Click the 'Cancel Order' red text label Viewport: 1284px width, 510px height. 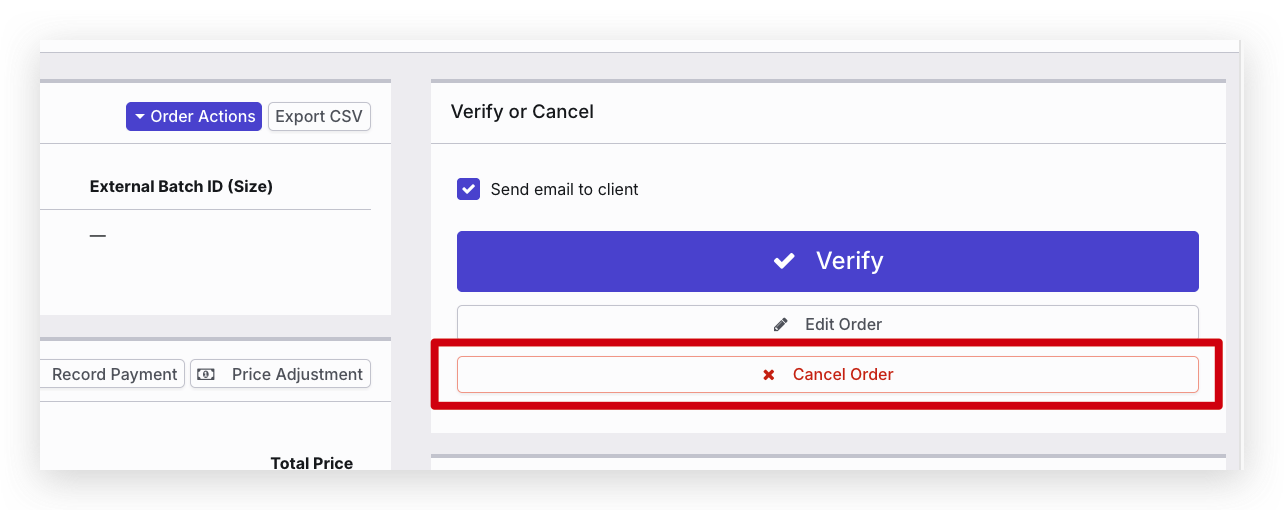click(843, 375)
